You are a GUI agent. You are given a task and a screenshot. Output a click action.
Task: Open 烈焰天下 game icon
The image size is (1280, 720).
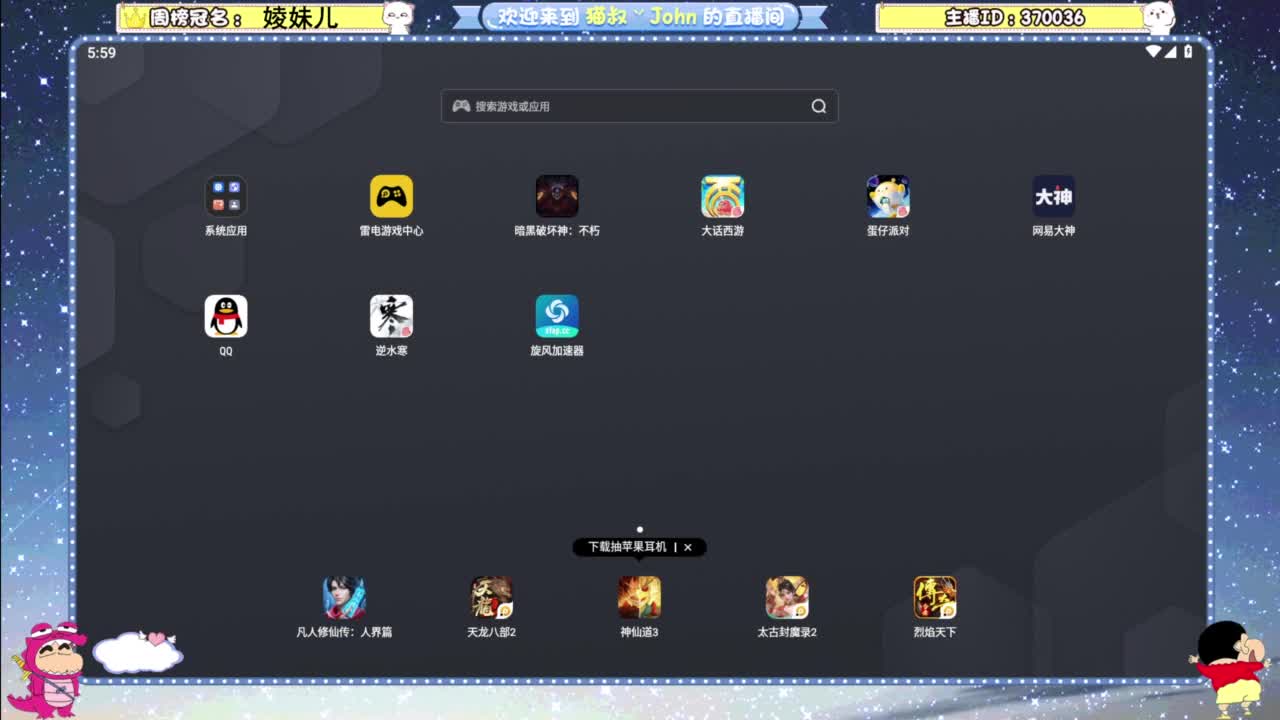tap(935, 598)
